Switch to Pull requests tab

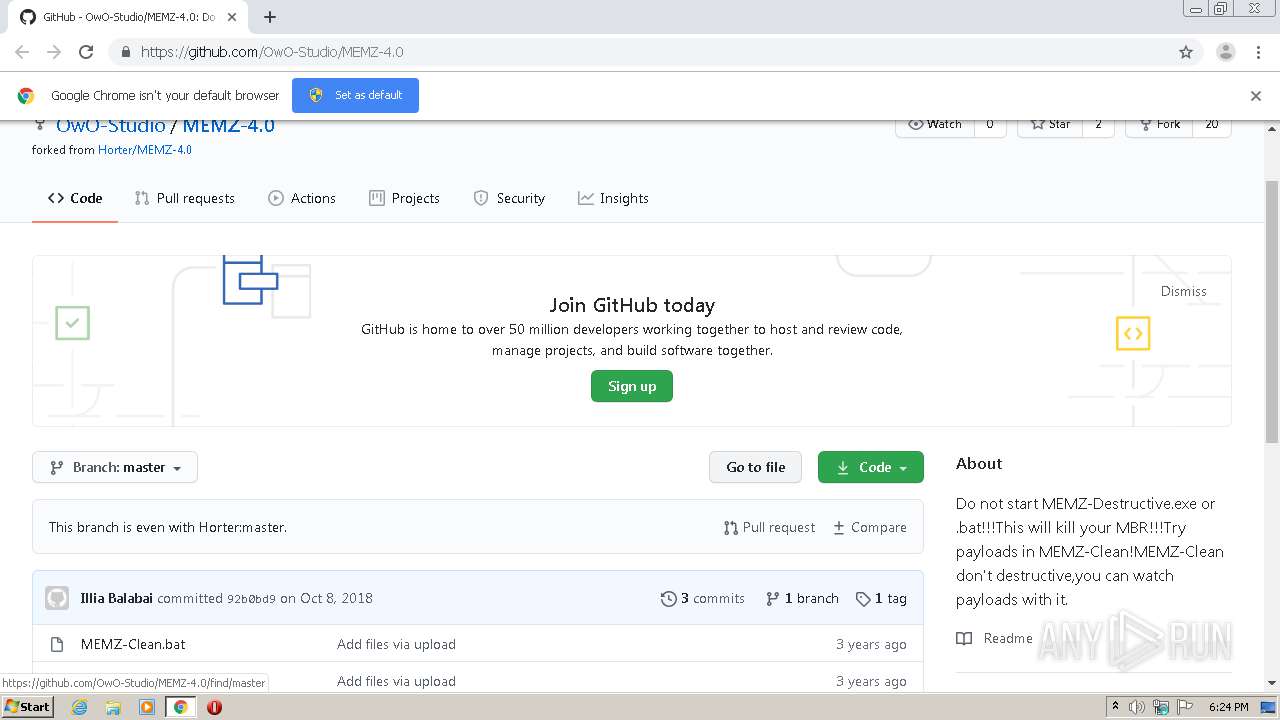185,198
